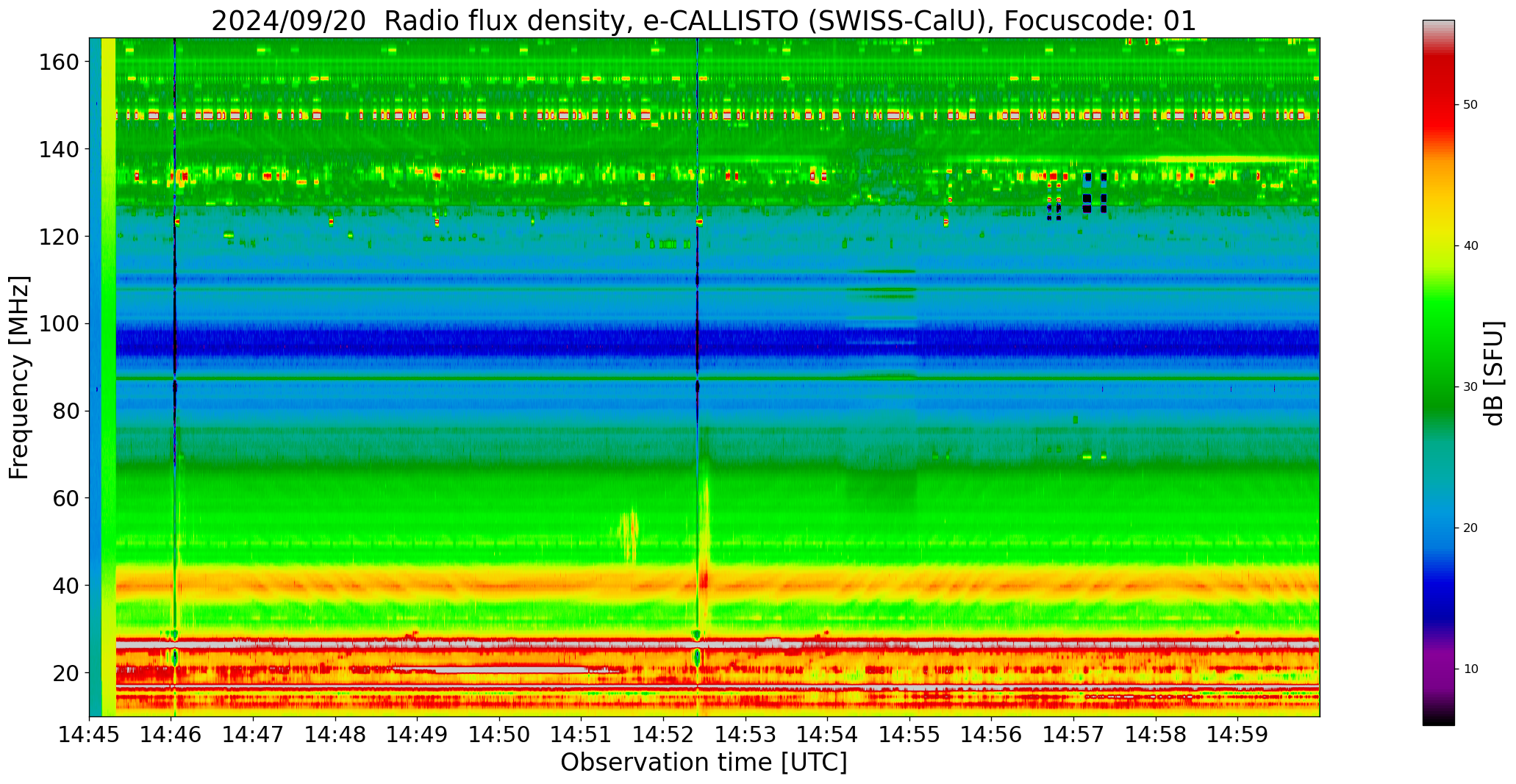Image resolution: width=1516 pixels, height=784 pixels.
Task: Click the 20 dB colorbar tick label
Action: [x=1470, y=528]
